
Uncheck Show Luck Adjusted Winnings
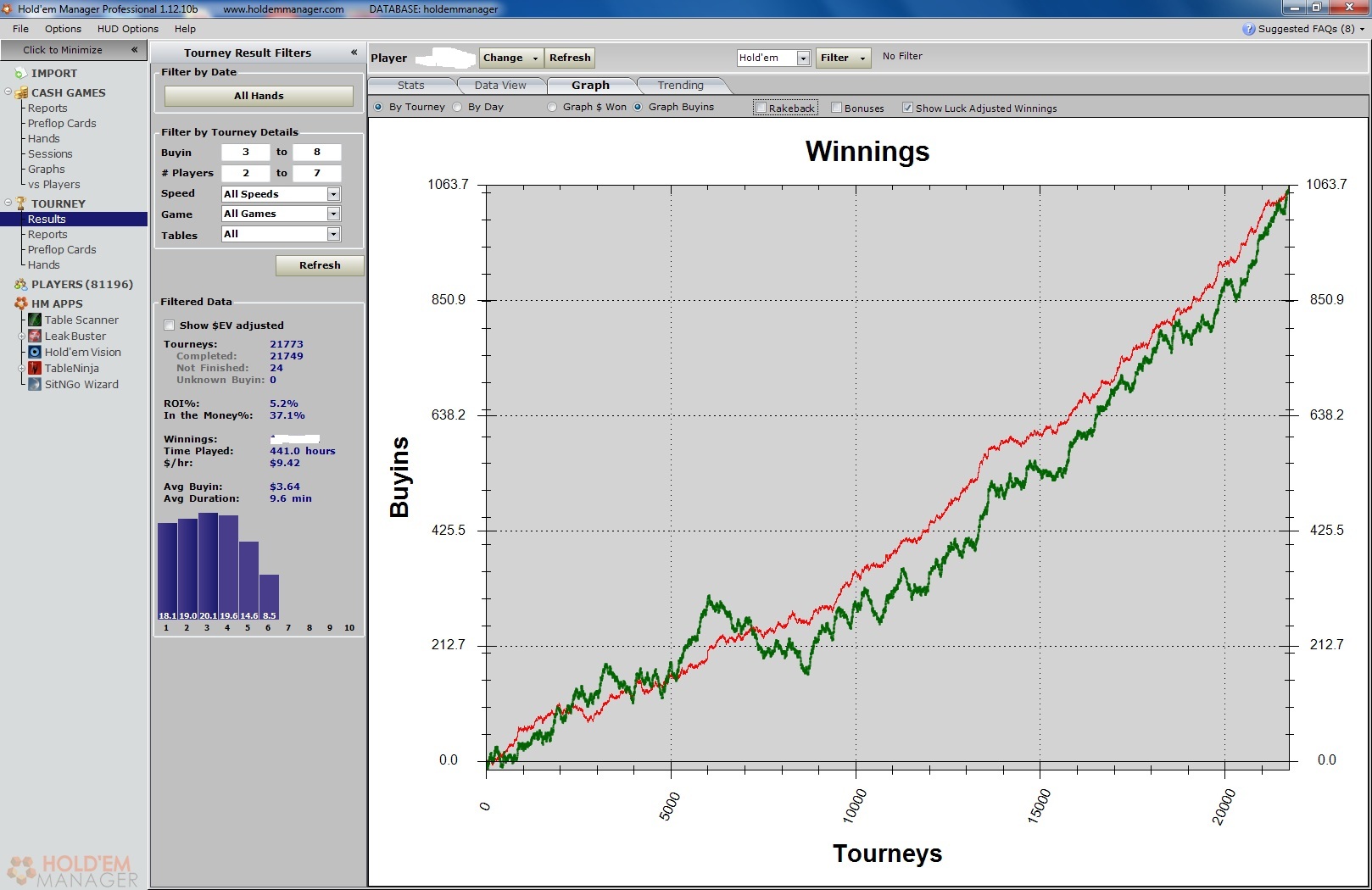click(x=907, y=108)
